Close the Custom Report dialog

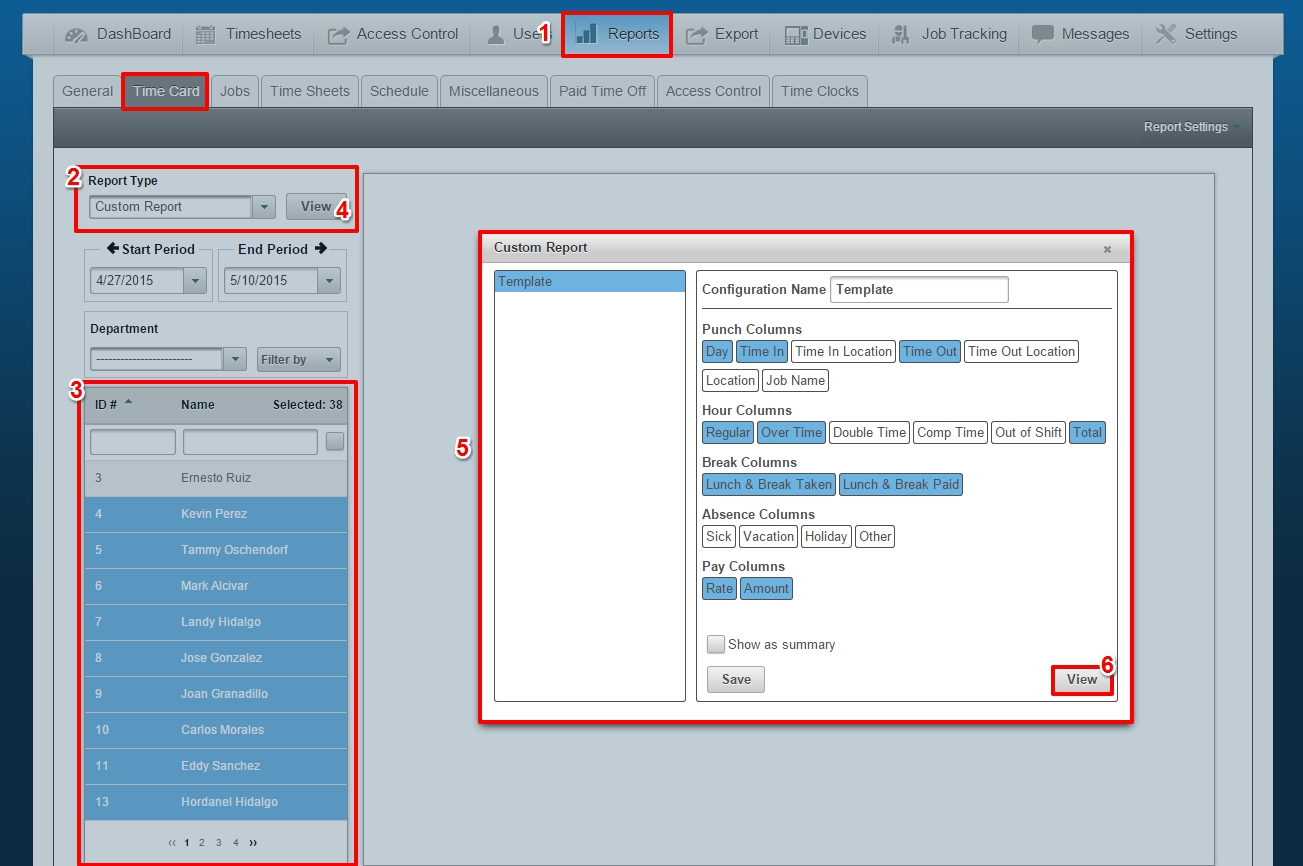[x=1107, y=249]
